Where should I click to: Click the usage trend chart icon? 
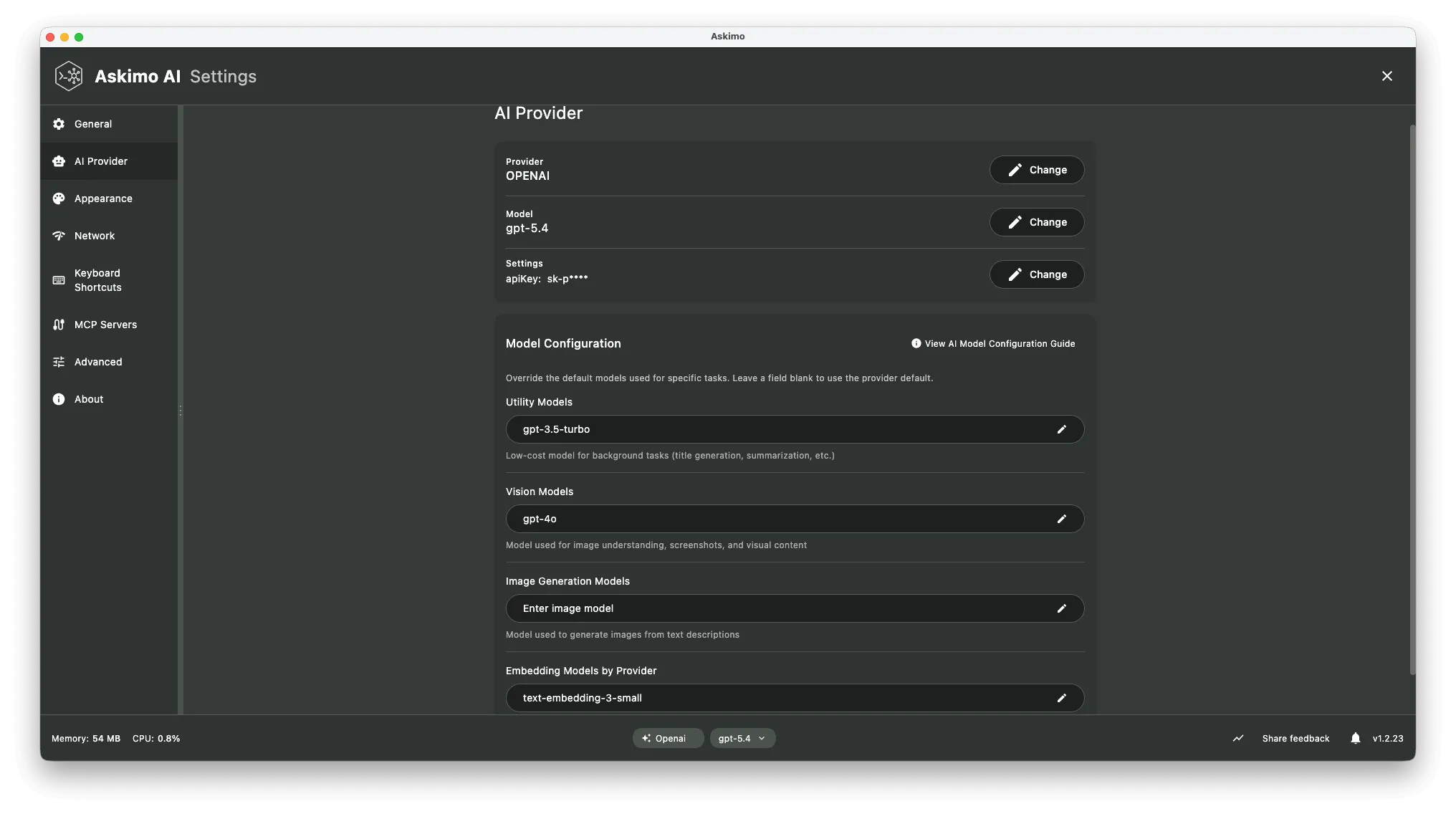1238,738
